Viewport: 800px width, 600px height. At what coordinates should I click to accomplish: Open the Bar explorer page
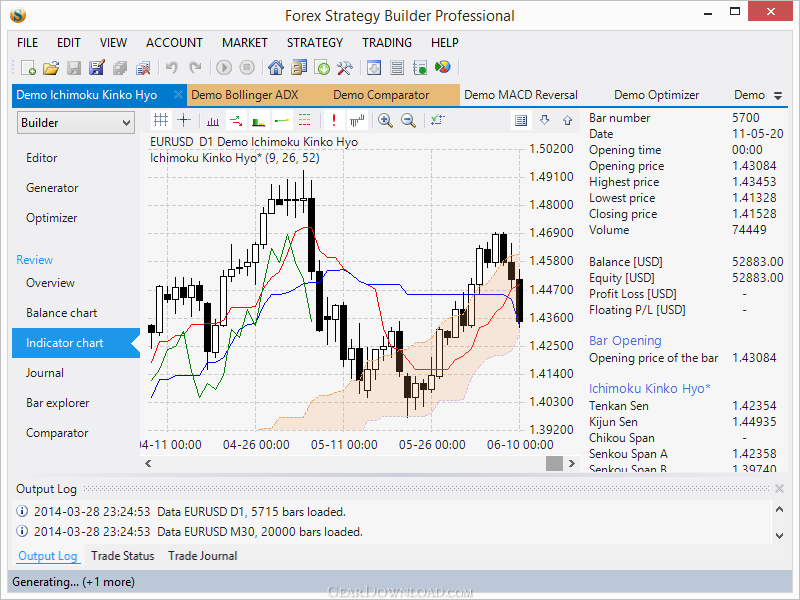(x=57, y=404)
